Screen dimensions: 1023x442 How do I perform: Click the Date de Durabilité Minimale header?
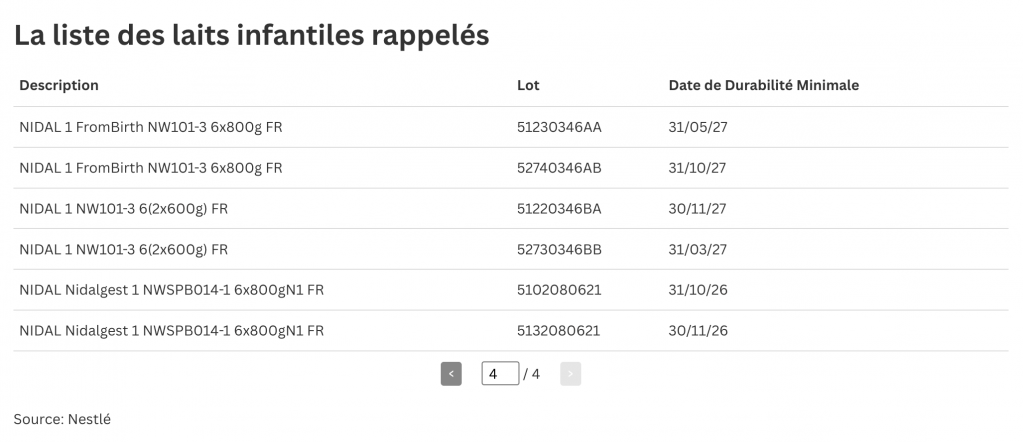coord(763,85)
